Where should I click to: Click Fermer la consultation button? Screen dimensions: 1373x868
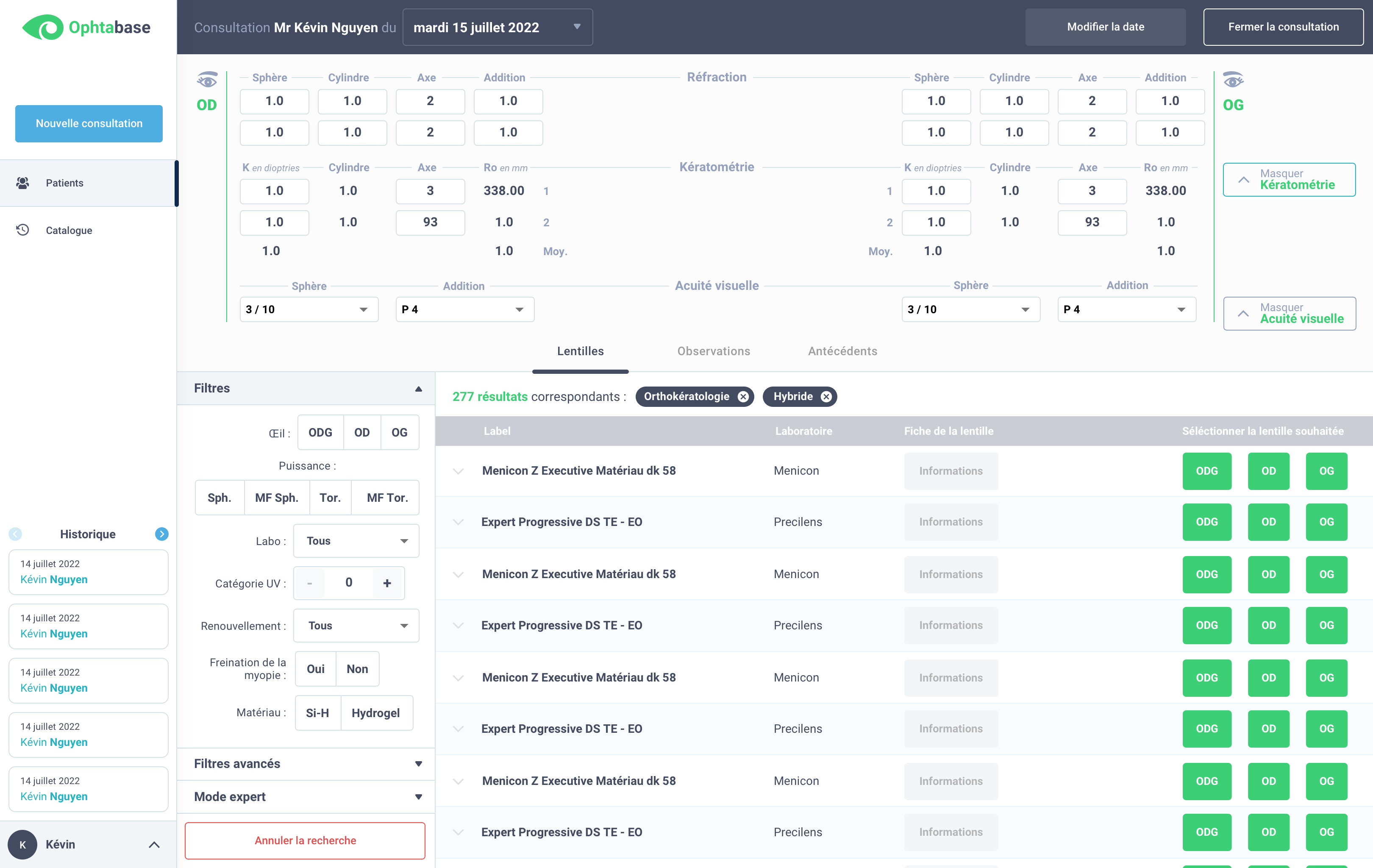[x=1283, y=27]
